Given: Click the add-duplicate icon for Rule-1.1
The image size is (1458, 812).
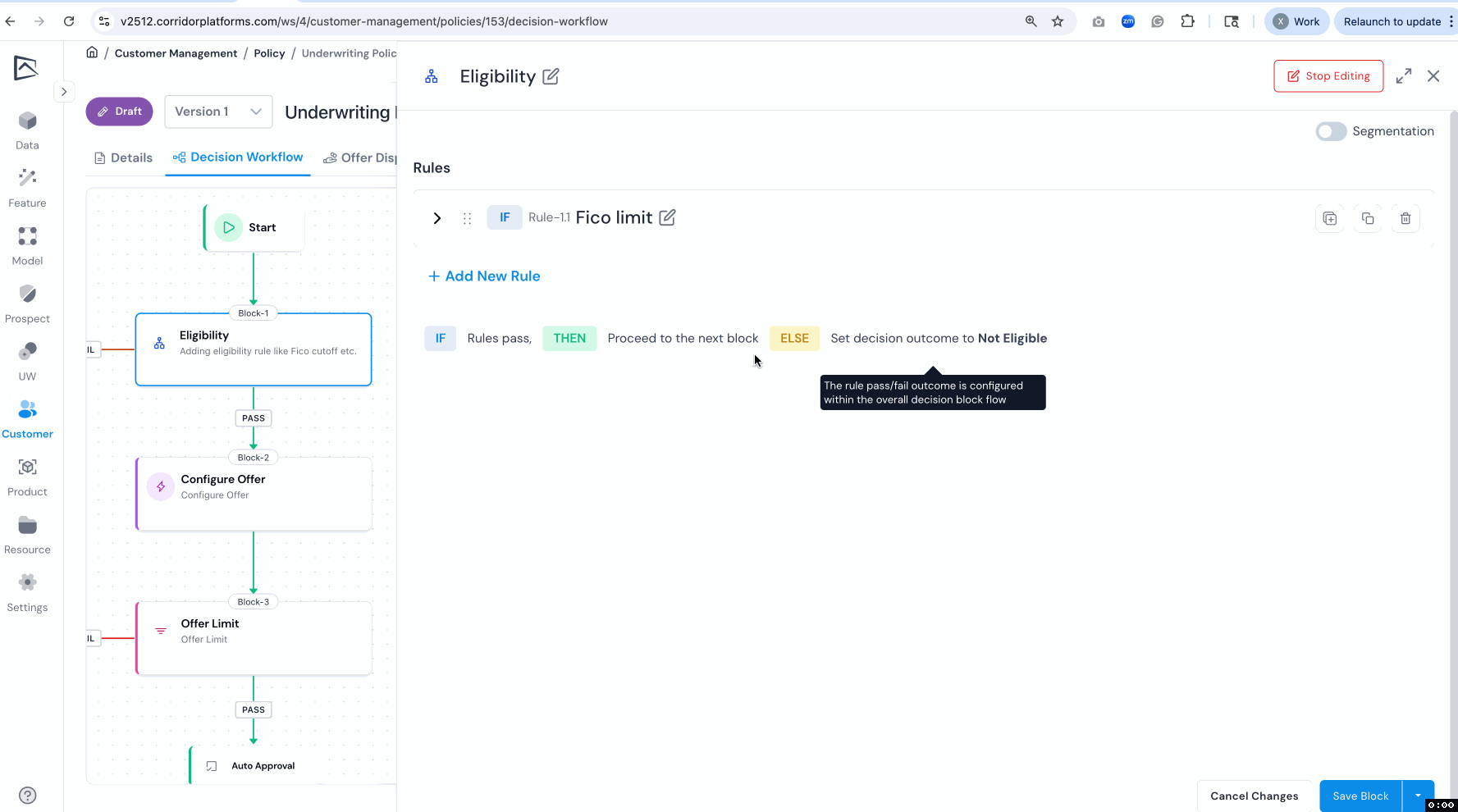Looking at the screenshot, I should point(1329,218).
